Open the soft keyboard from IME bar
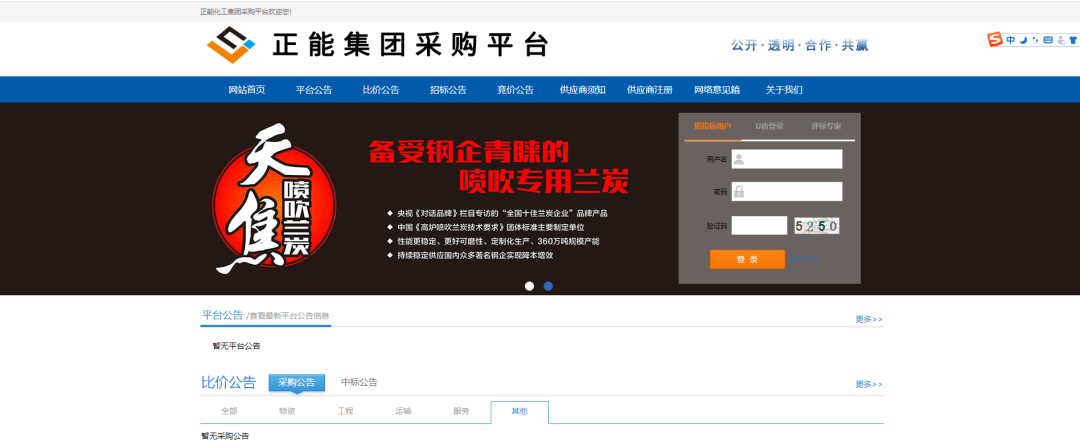Viewport: 1080px width, 440px height. point(1048,40)
